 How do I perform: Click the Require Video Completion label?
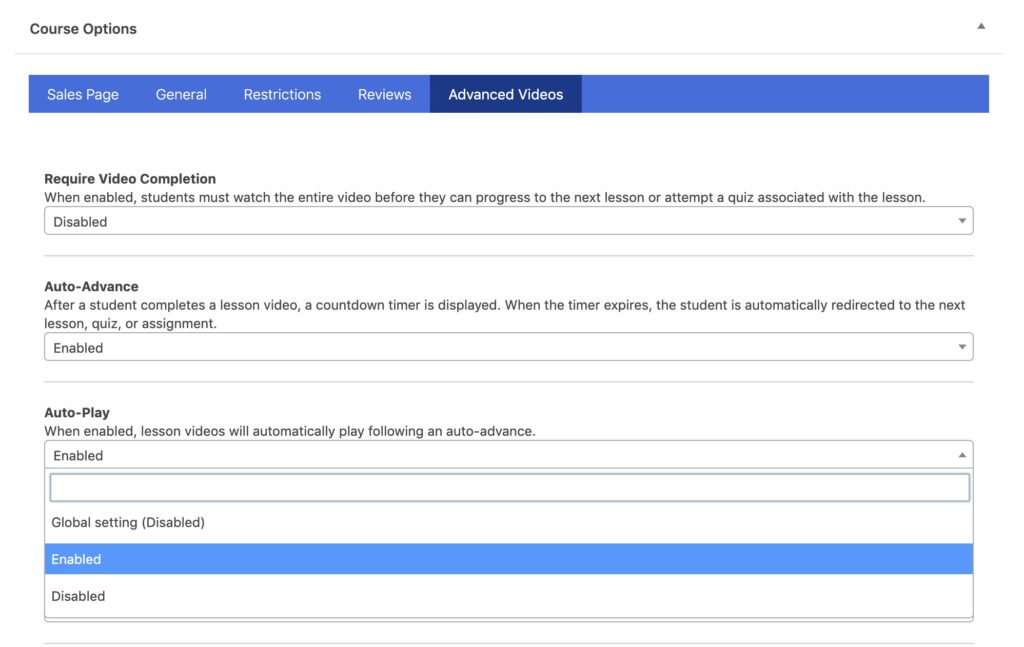click(130, 178)
